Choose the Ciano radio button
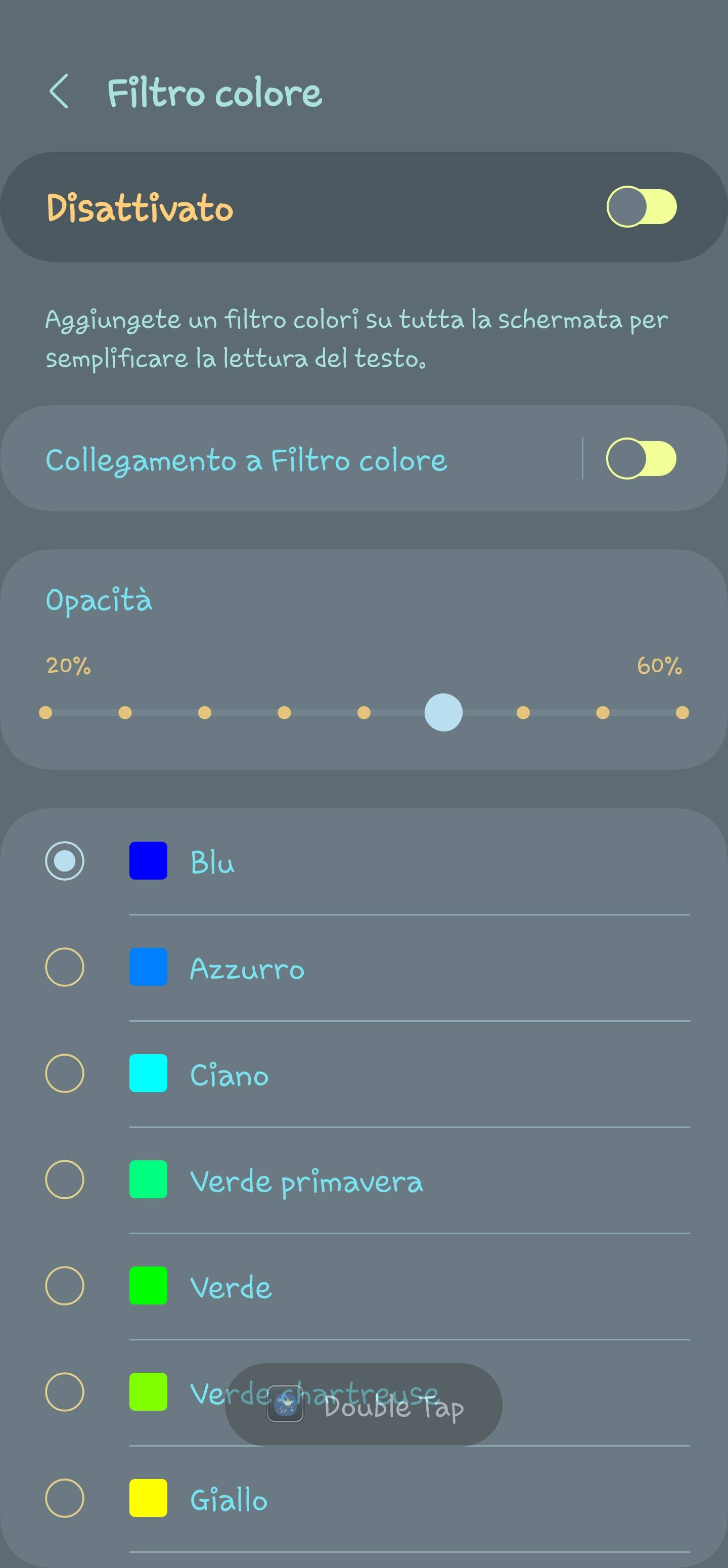This screenshot has width=728, height=1568. tap(65, 1073)
